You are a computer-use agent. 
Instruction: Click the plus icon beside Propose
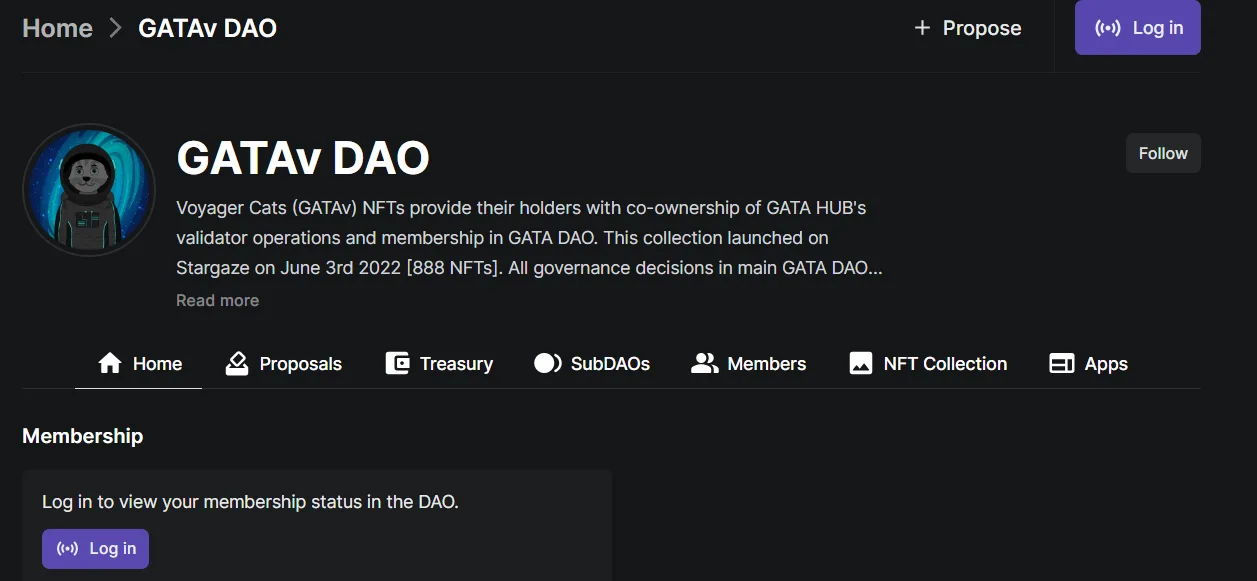922,28
